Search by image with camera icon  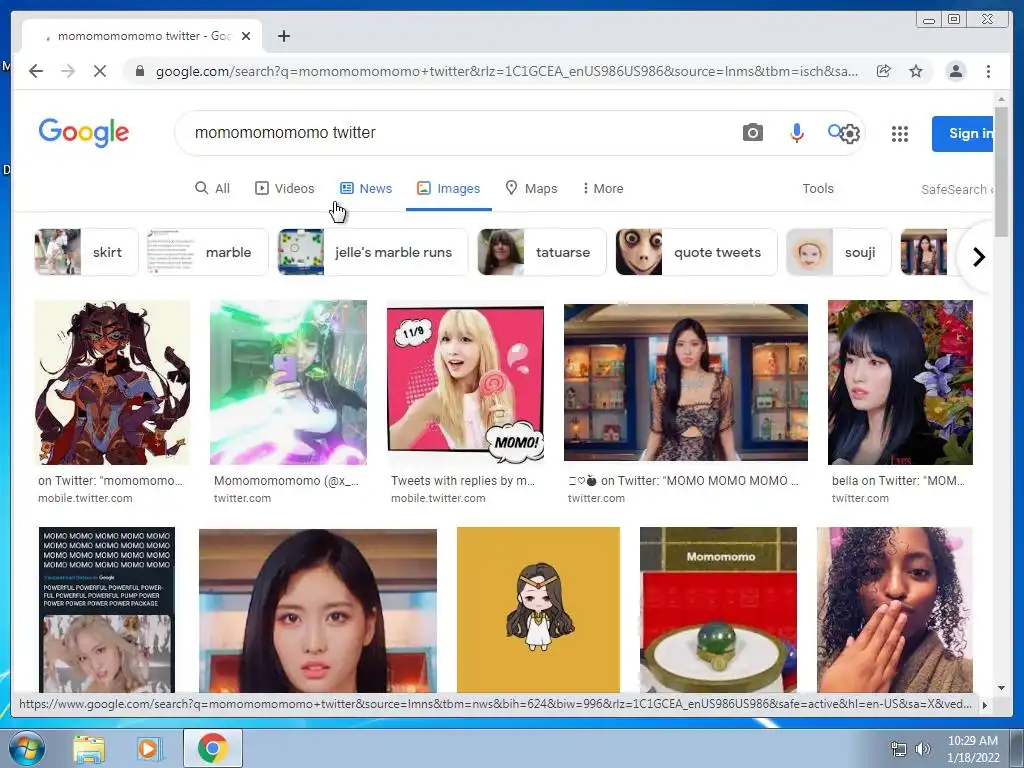(752, 133)
